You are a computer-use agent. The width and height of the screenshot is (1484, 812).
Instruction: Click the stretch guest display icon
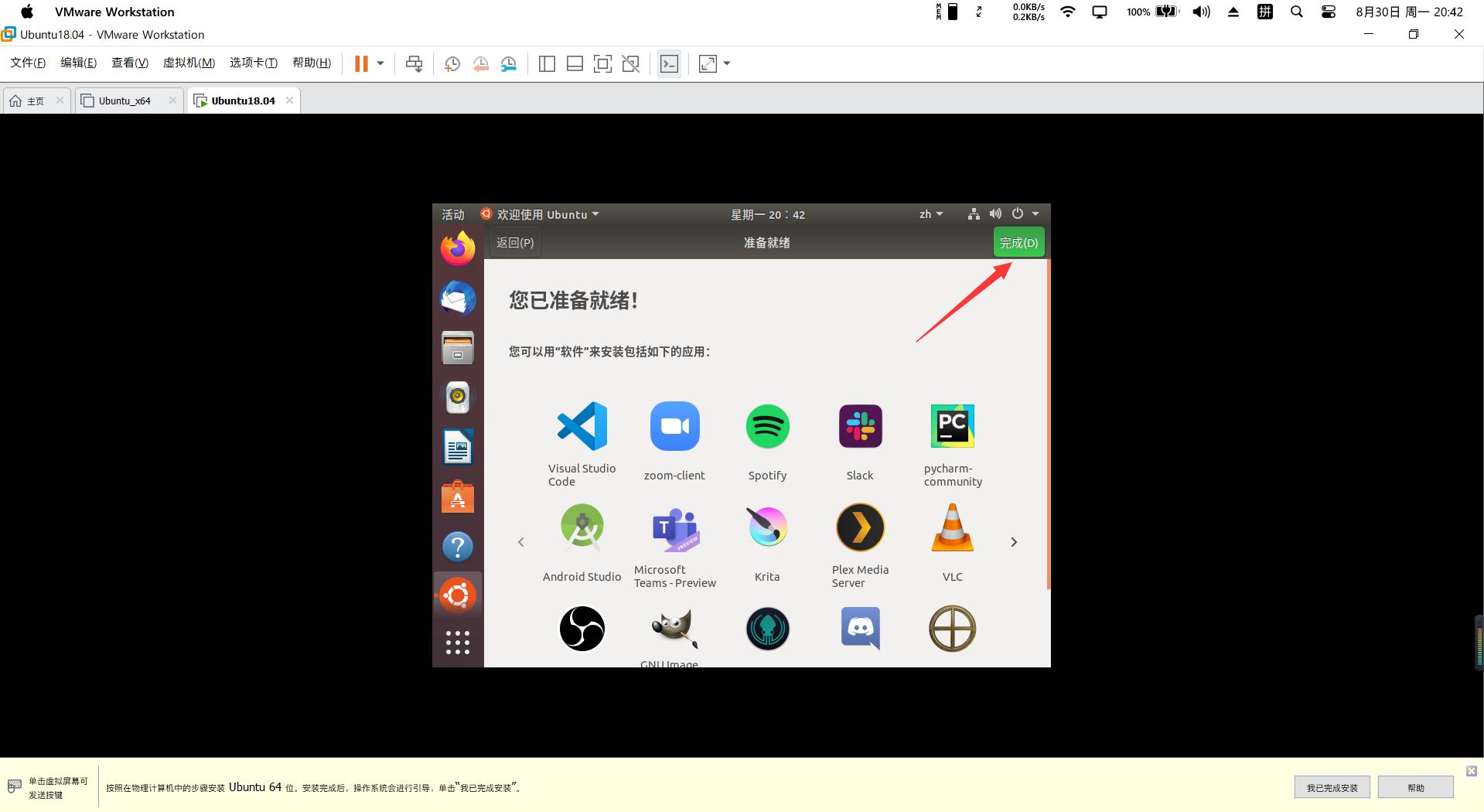(708, 63)
